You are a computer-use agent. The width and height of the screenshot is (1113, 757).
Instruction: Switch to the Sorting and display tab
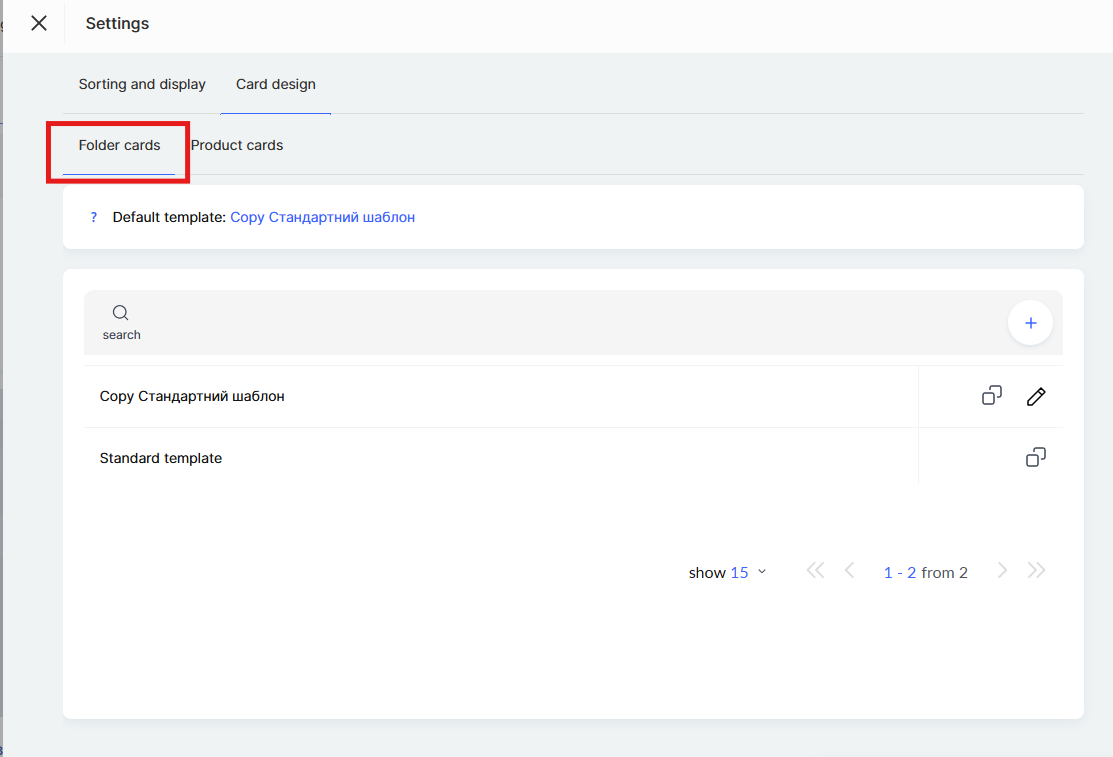coord(142,85)
